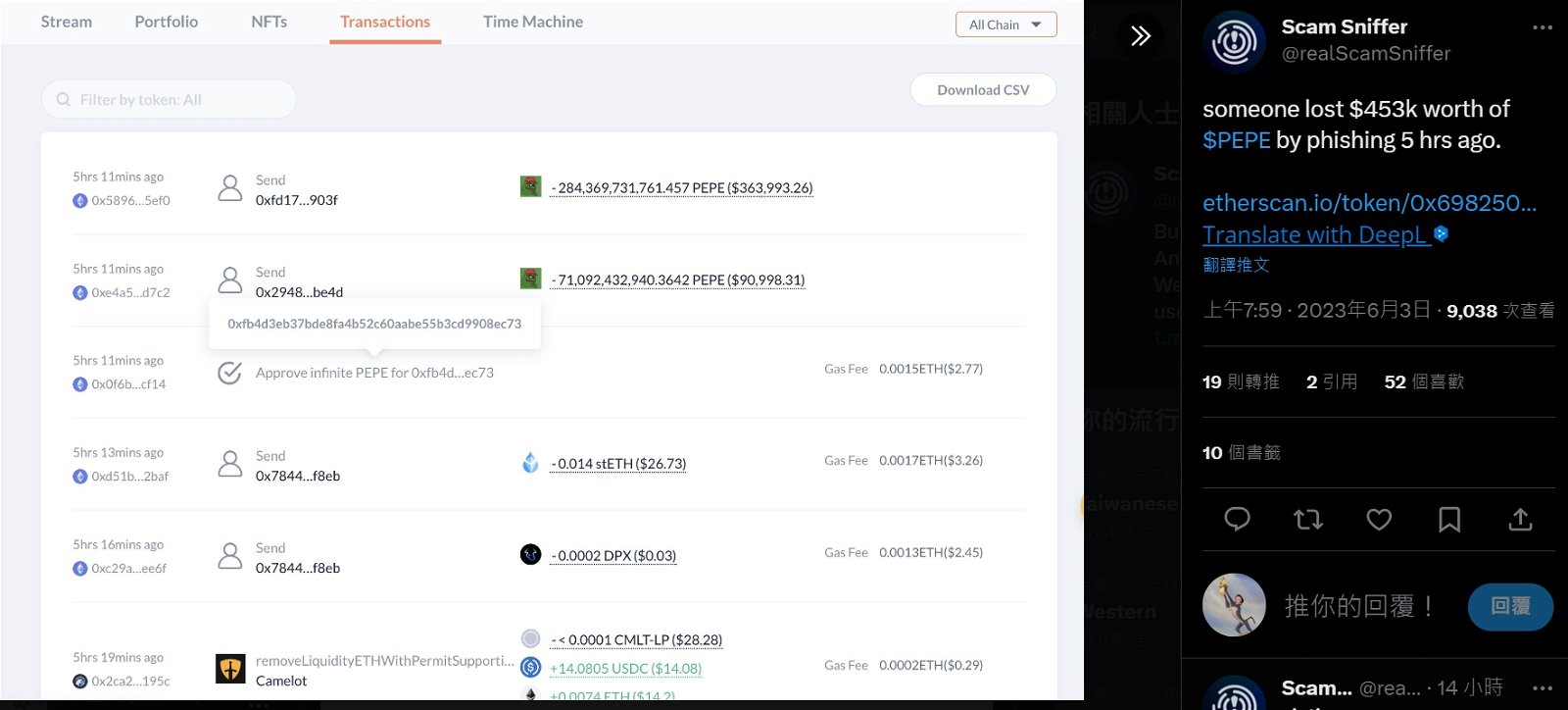Expand the All Chain dropdown
The width and height of the screenshot is (1568, 710).
click(1005, 25)
